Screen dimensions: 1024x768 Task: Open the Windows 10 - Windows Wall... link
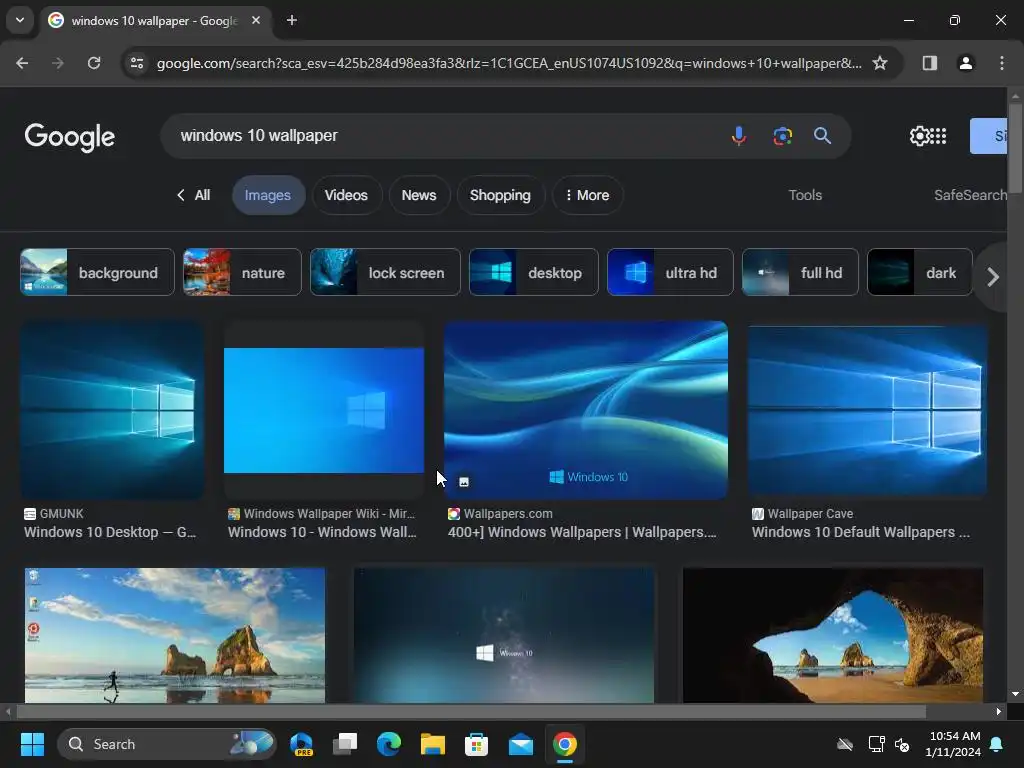[322, 532]
